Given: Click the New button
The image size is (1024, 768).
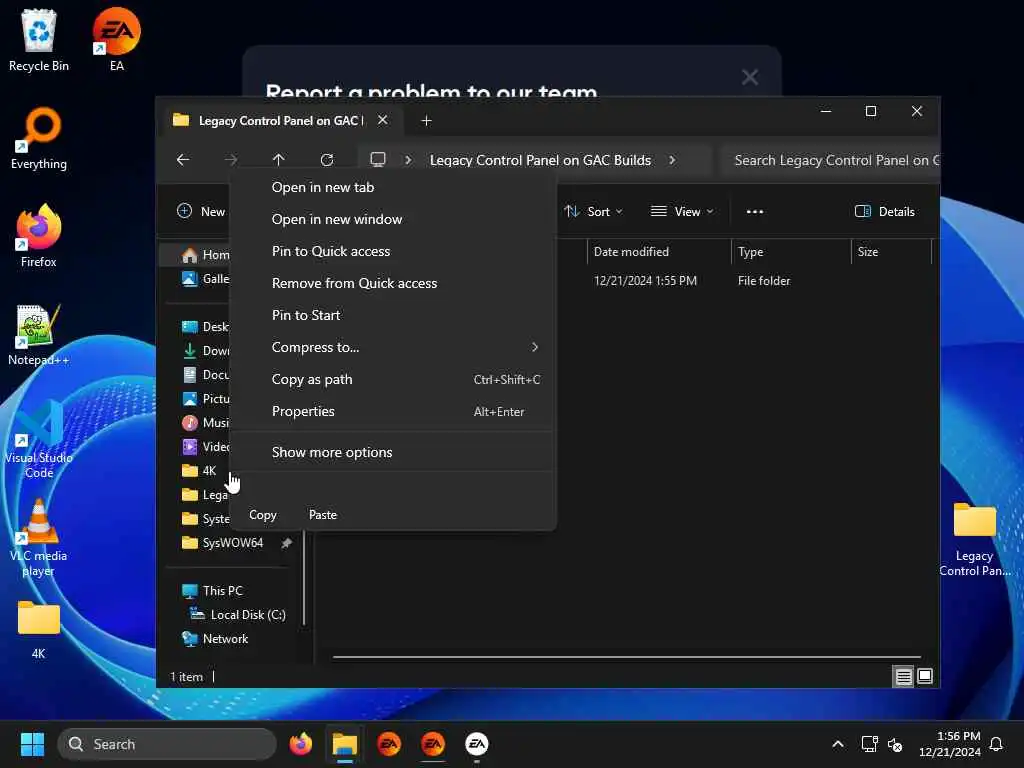Looking at the screenshot, I should [201, 212].
